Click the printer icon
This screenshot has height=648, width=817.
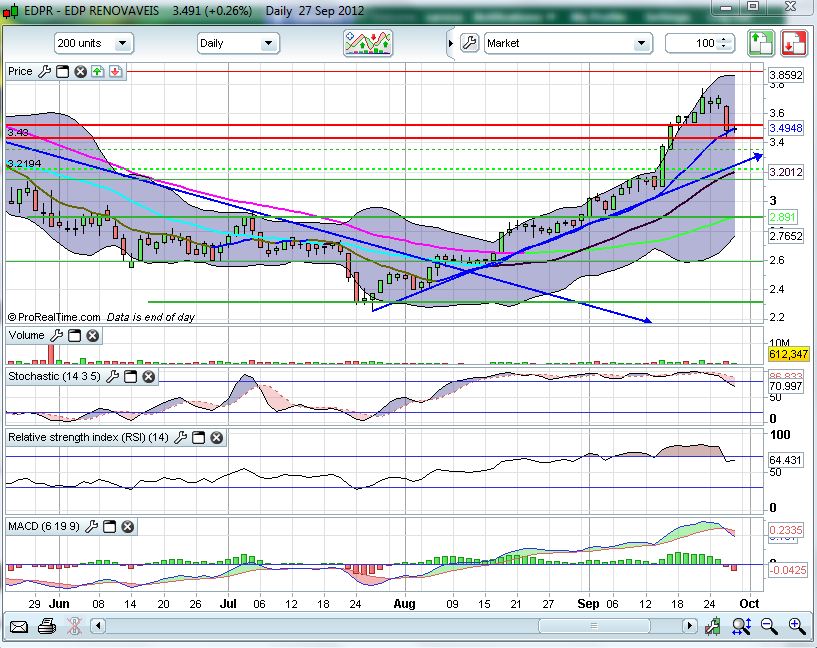pyautogui.click(x=47, y=626)
